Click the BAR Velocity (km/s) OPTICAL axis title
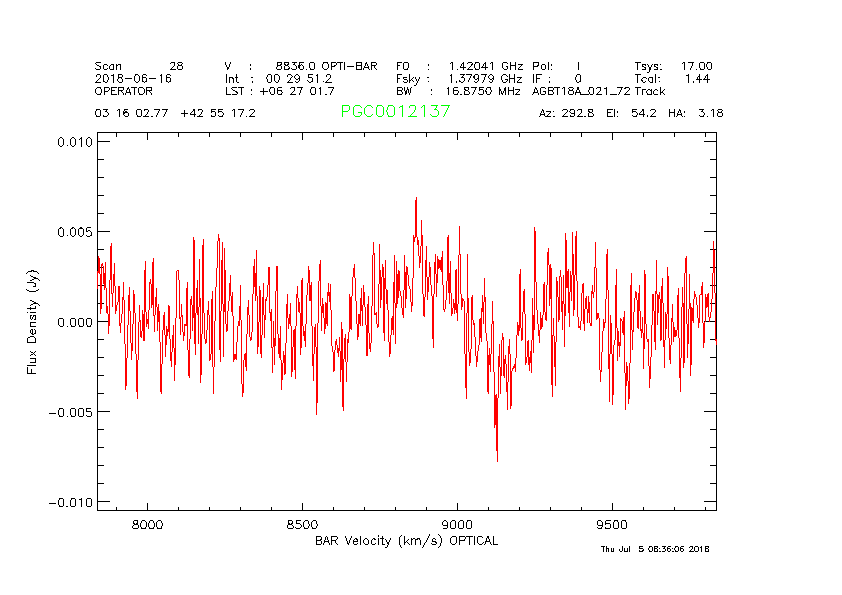 tap(406, 541)
